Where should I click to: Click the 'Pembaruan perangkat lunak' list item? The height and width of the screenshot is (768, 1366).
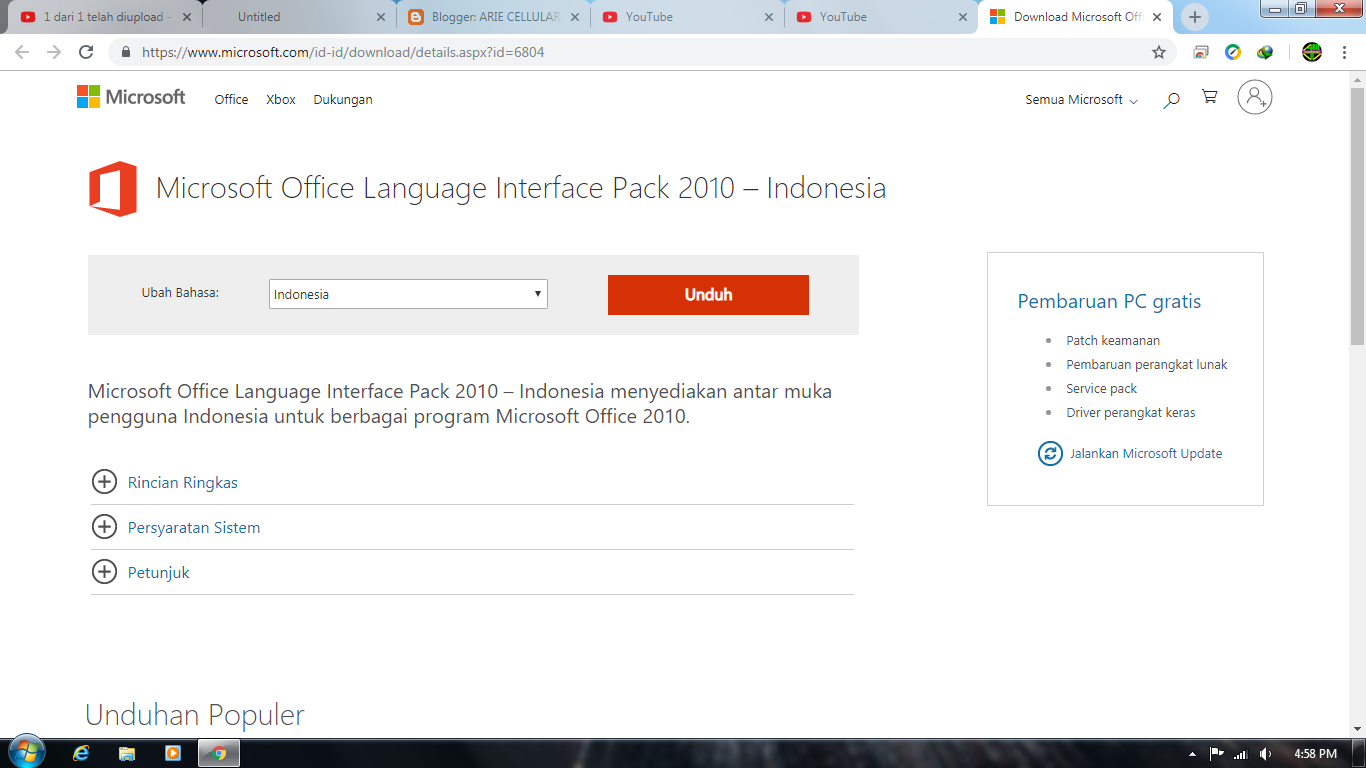click(1147, 365)
